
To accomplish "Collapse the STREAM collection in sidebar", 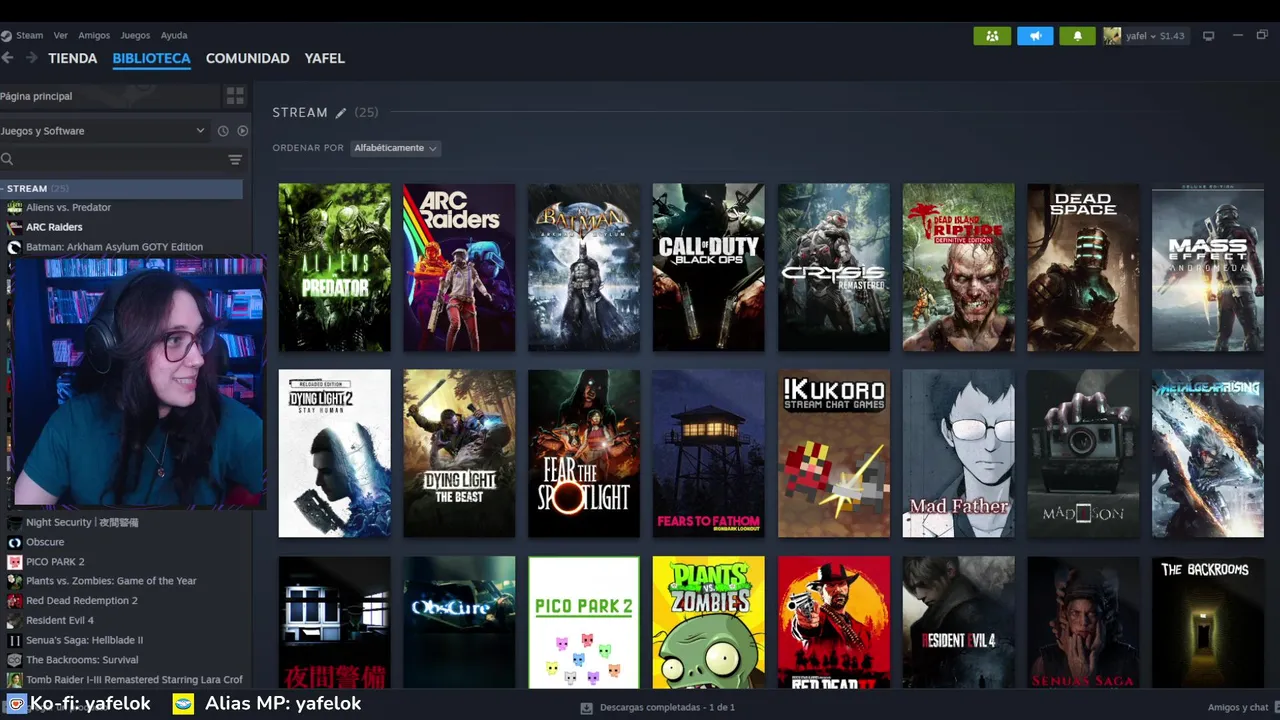I will click(x=4, y=188).
